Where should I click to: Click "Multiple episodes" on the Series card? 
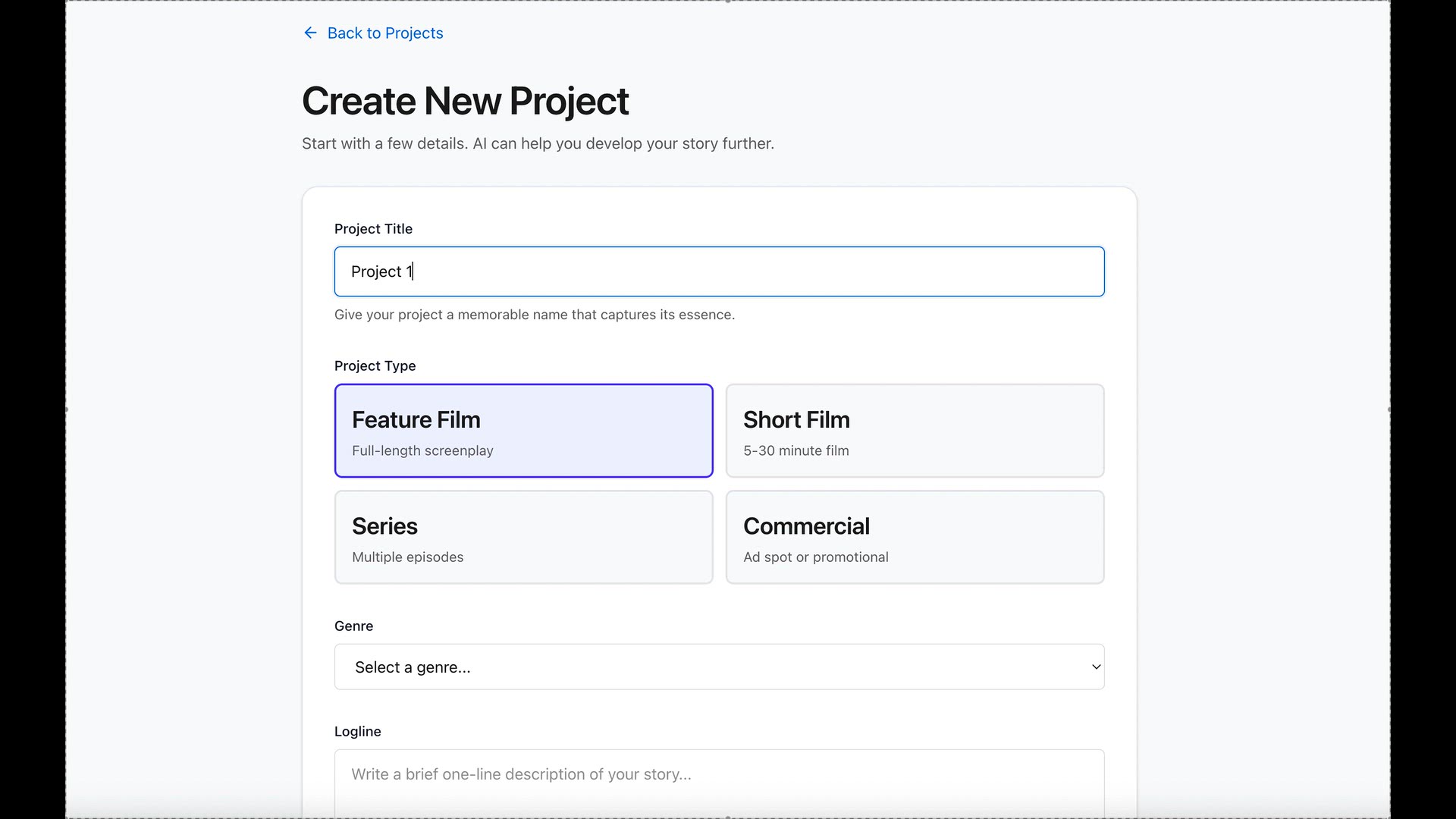407,557
